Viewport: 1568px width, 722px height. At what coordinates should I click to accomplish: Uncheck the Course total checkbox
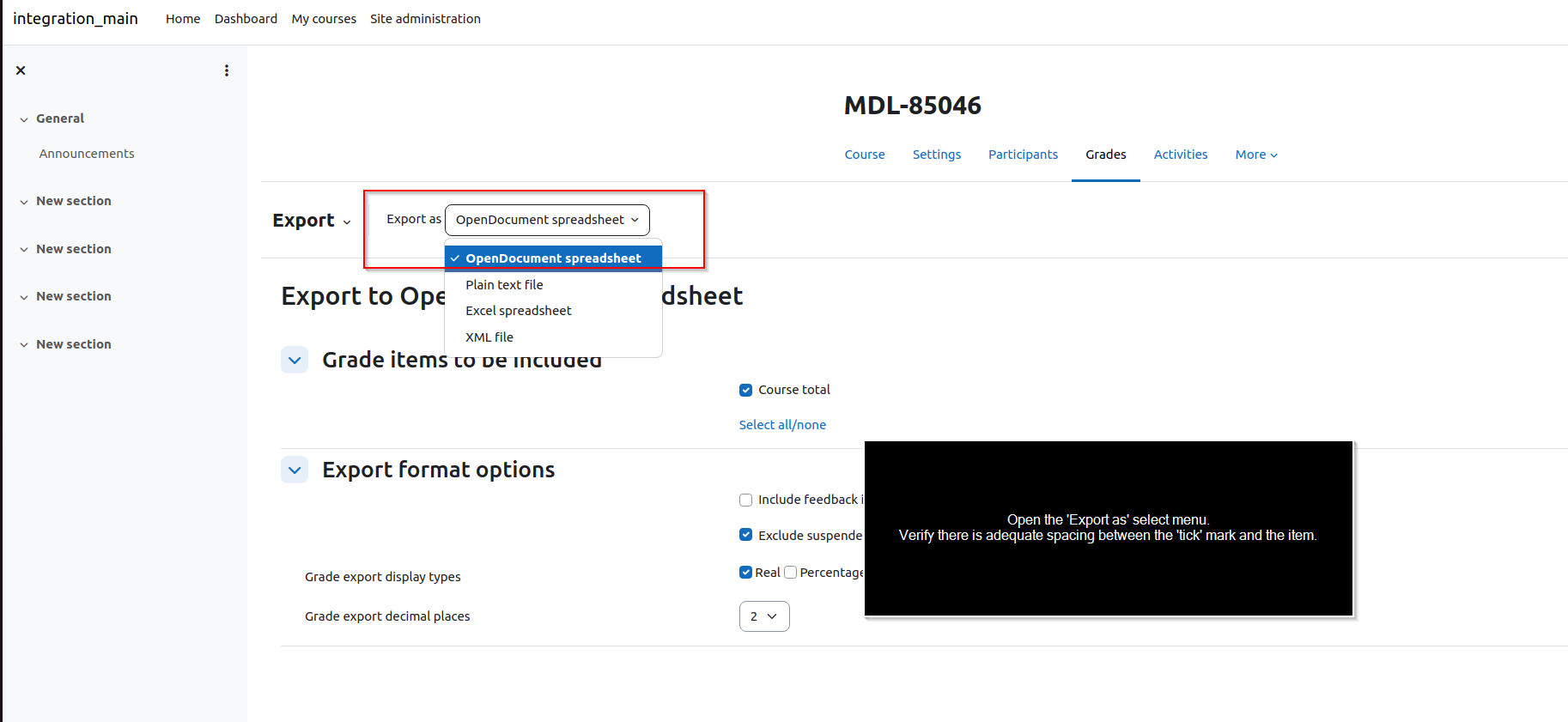[x=745, y=390]
